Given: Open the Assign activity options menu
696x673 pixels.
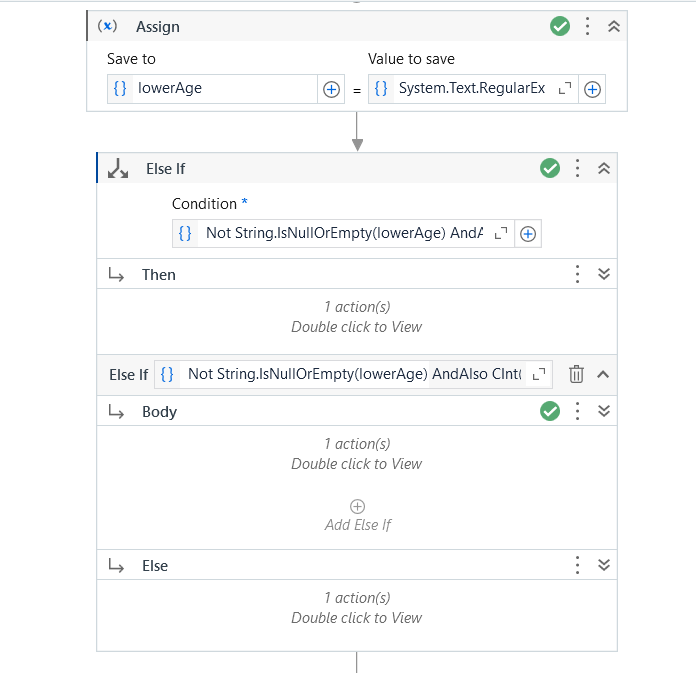Looking at the screenshot, I should click(587, 27).
